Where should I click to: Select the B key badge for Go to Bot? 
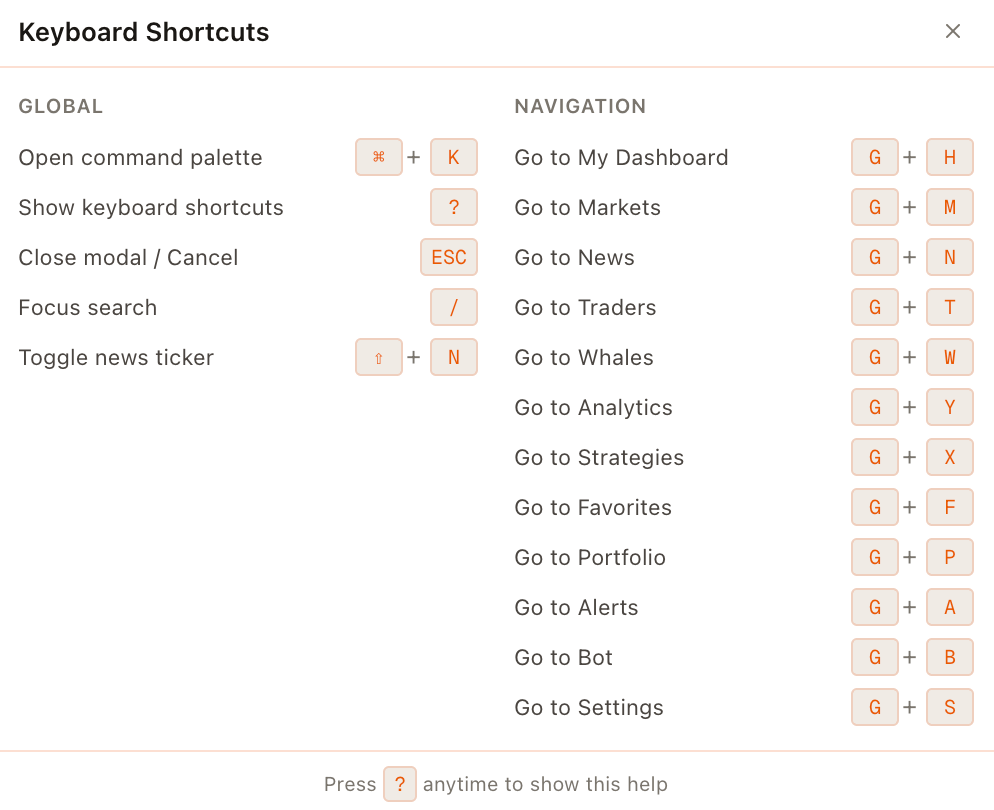pyautogui.click(x=949, y=657)
